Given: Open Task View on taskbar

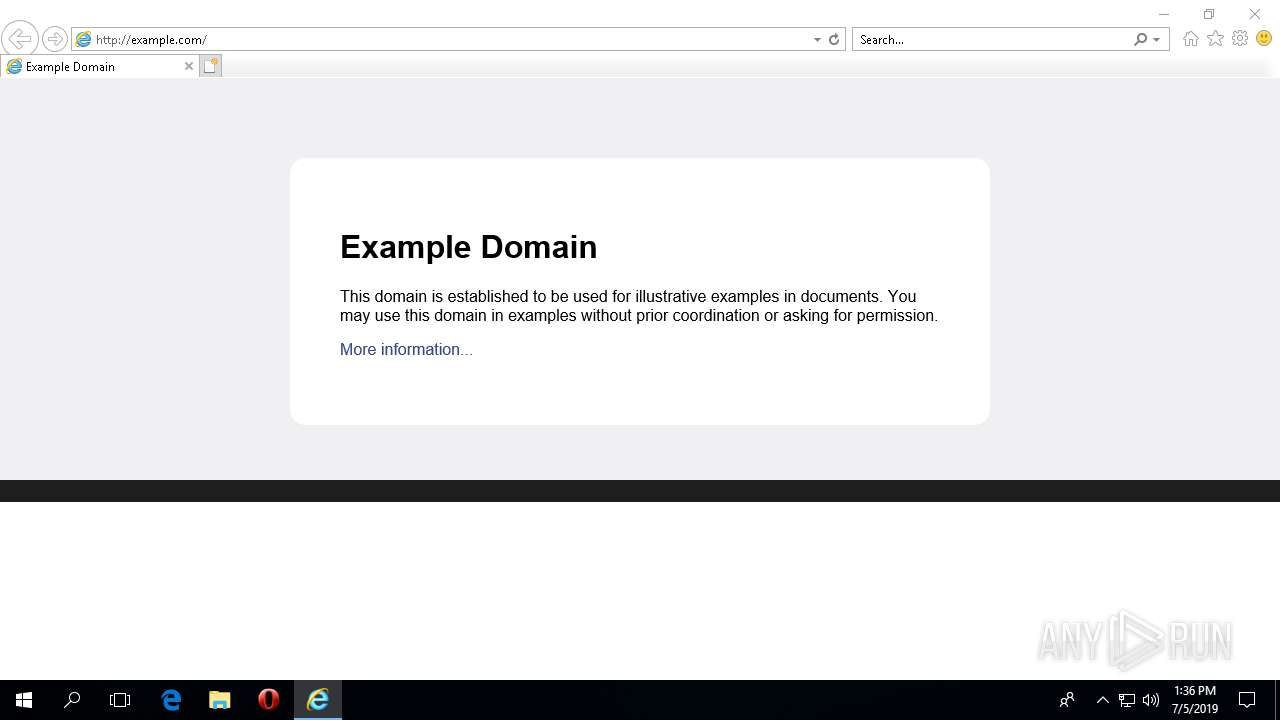Looking at the screenshot, I should tap(120, 700).
